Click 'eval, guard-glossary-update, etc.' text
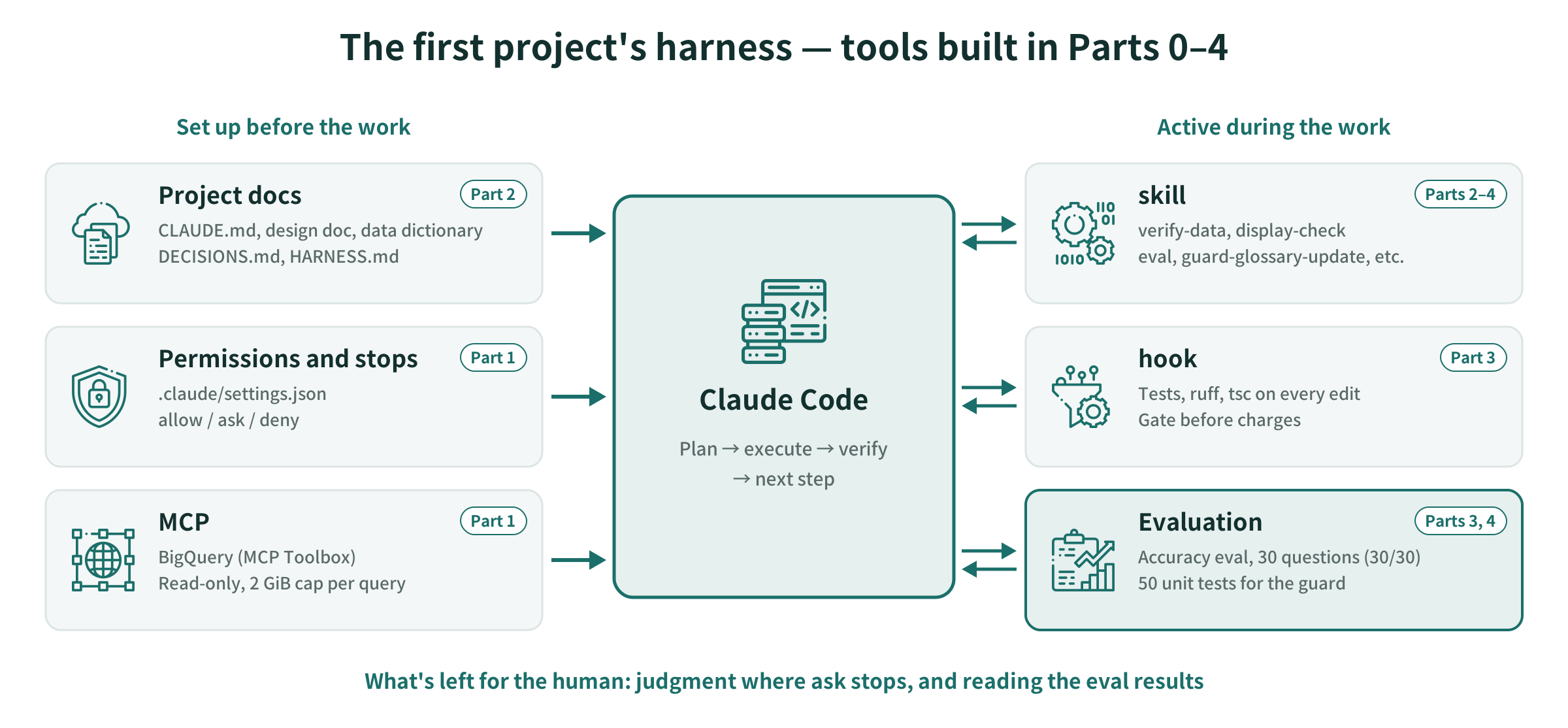The image size is (1568, 728). click(1271, 257)
